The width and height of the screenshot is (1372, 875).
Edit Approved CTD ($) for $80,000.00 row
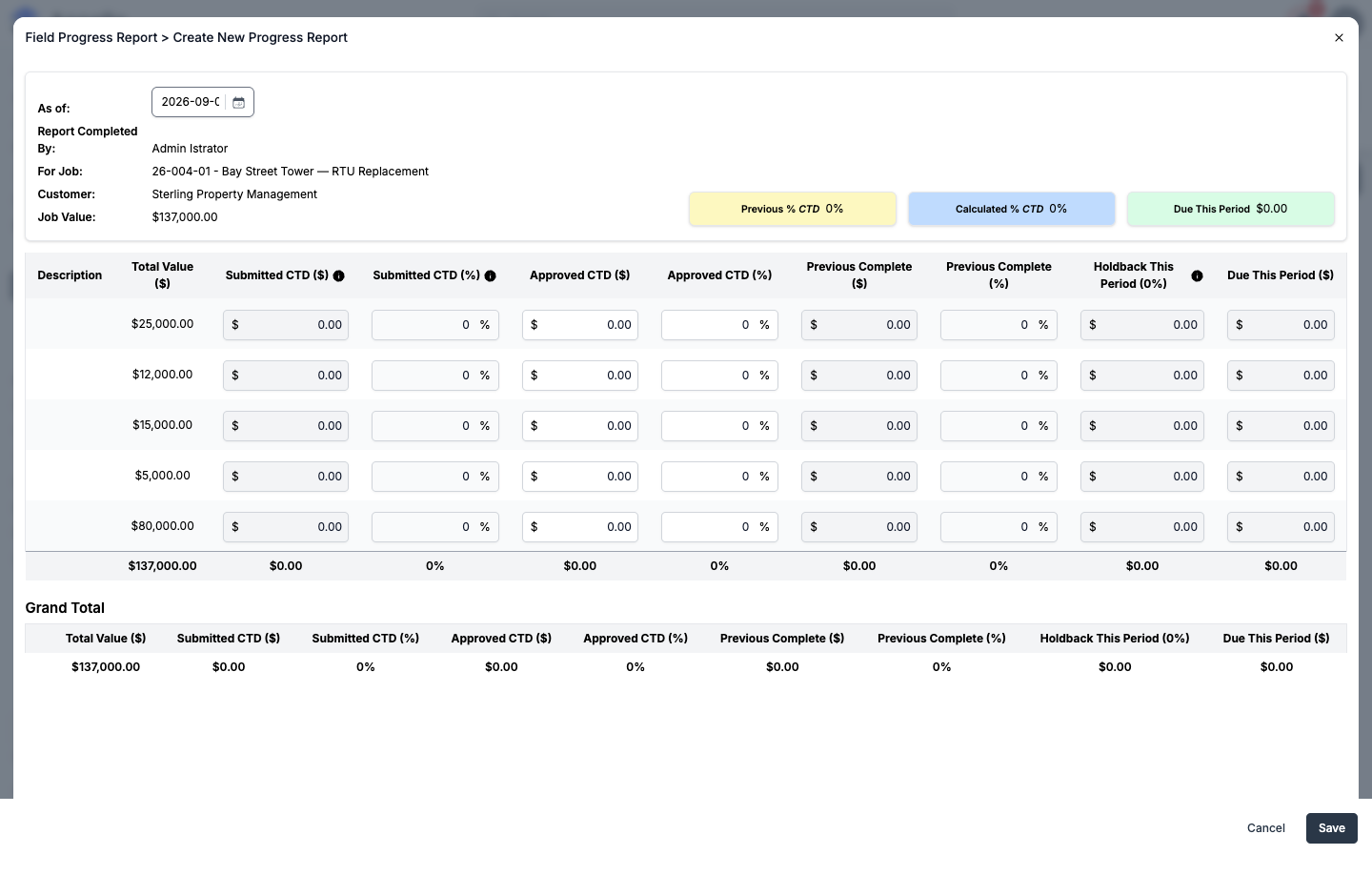tap(580, 527)
